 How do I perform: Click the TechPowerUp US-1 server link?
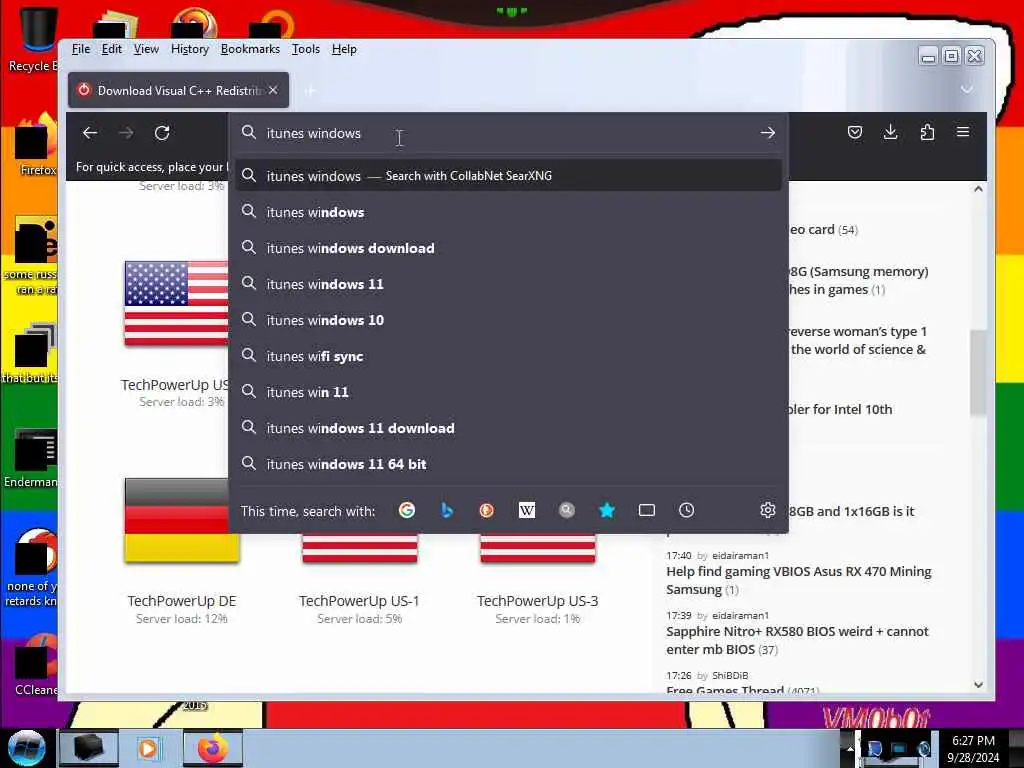click(359, 601)
